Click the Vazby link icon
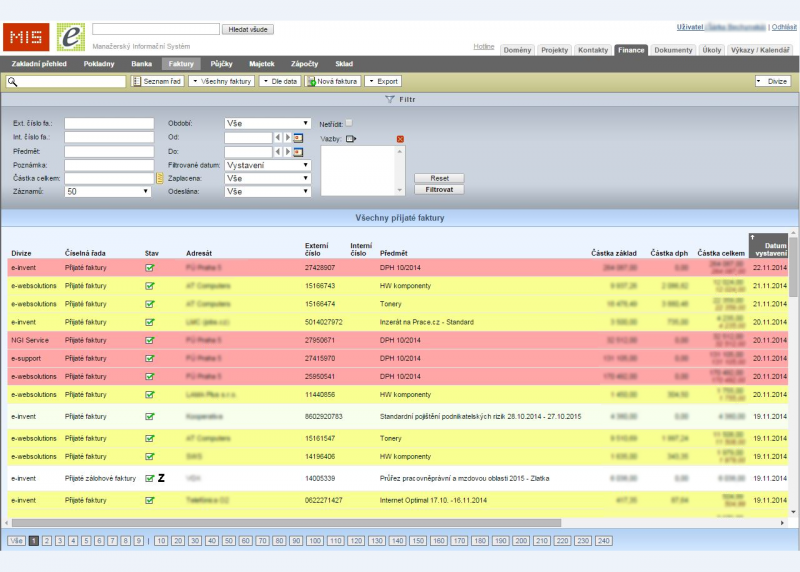 [351, 138]
